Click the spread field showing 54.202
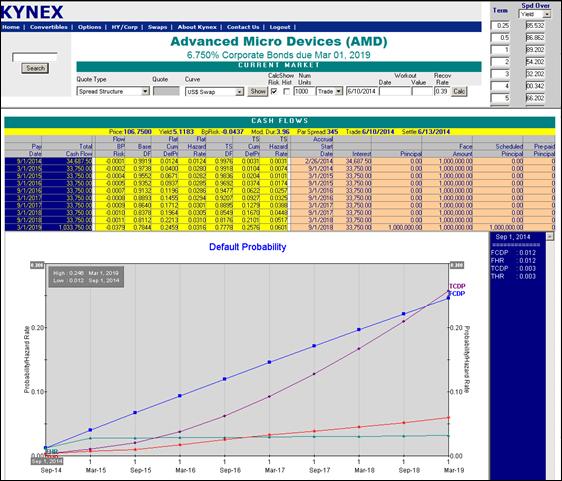The width and height of the screenshot is (562, 481). (535, 62)
